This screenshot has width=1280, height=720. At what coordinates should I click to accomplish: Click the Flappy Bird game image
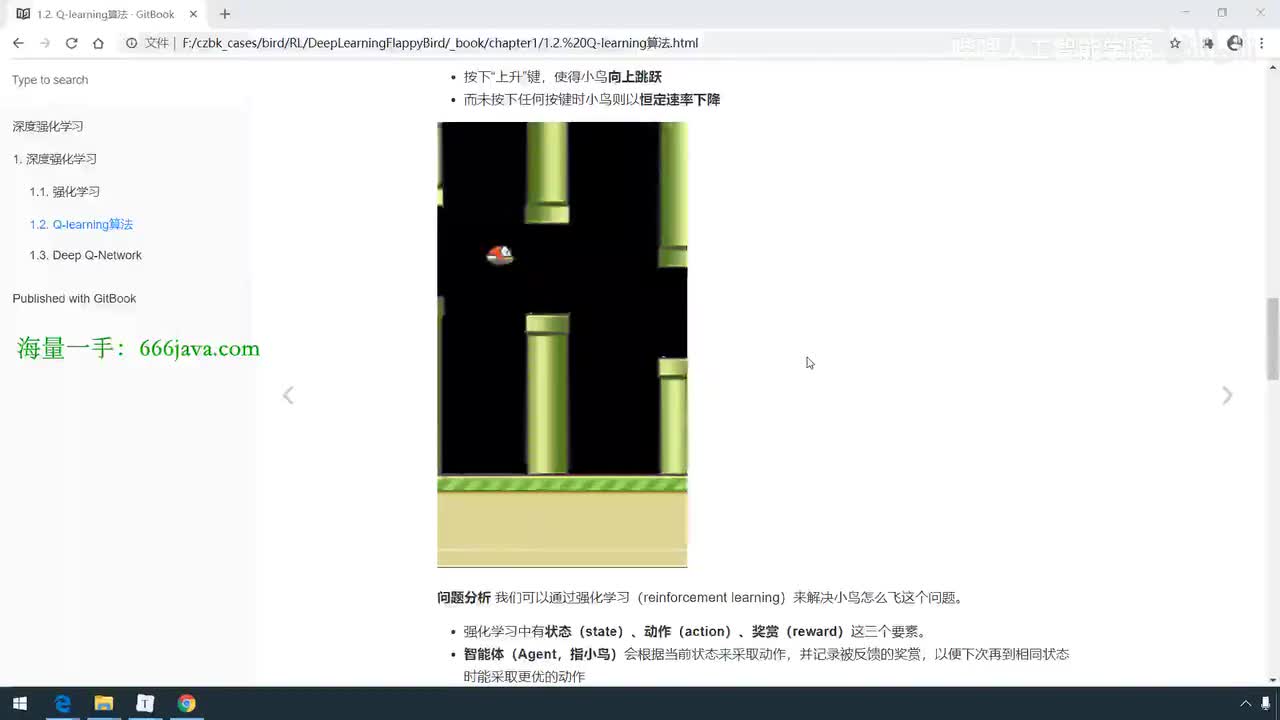[562, 344]
